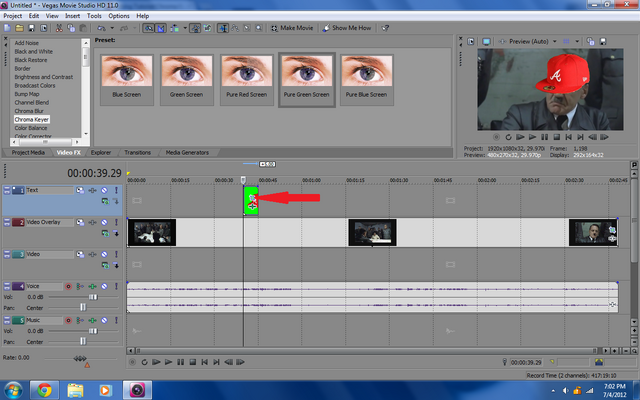Save snapshot icon in the preview toolbar
The image size is (640, 400).
pos(603,42)
